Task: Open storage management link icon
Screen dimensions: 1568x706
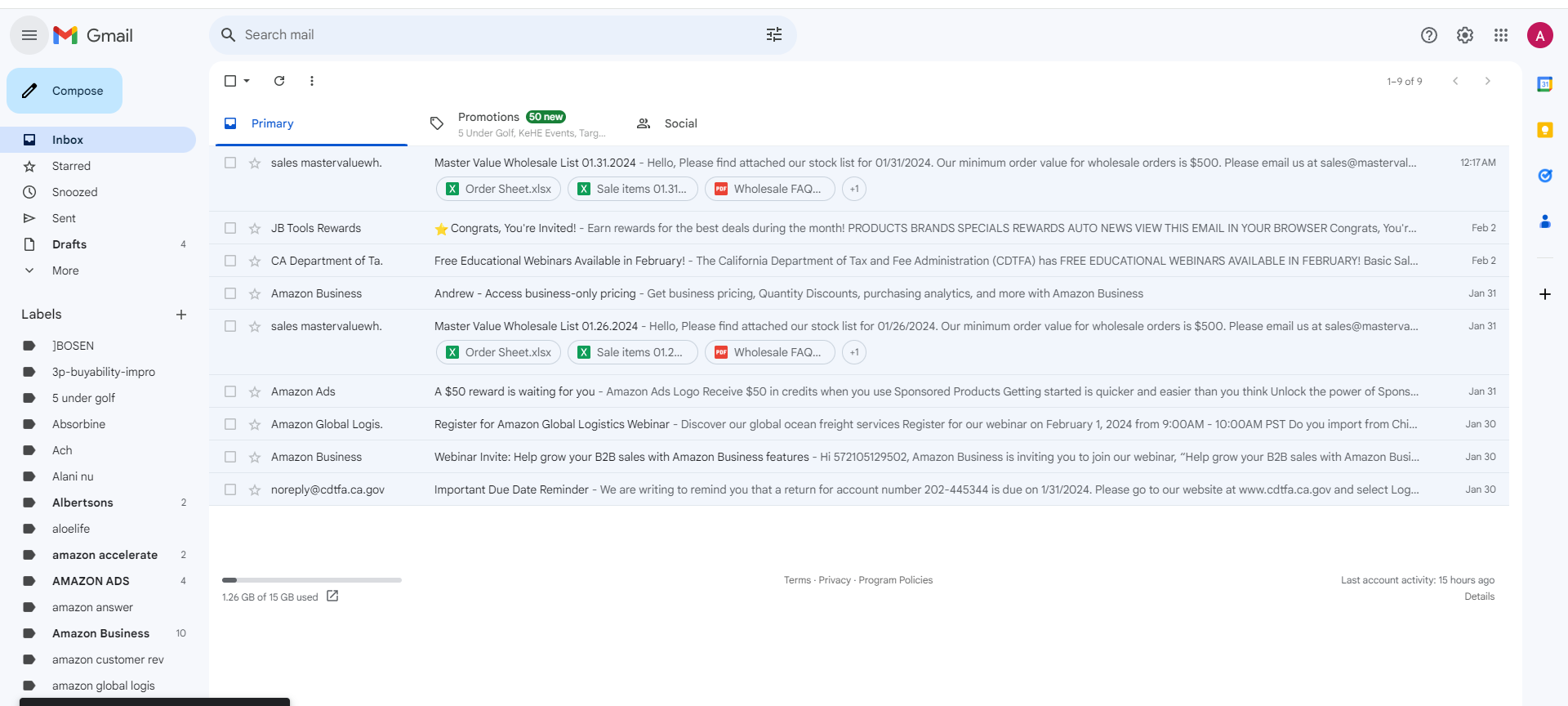Action: [332, 597]
